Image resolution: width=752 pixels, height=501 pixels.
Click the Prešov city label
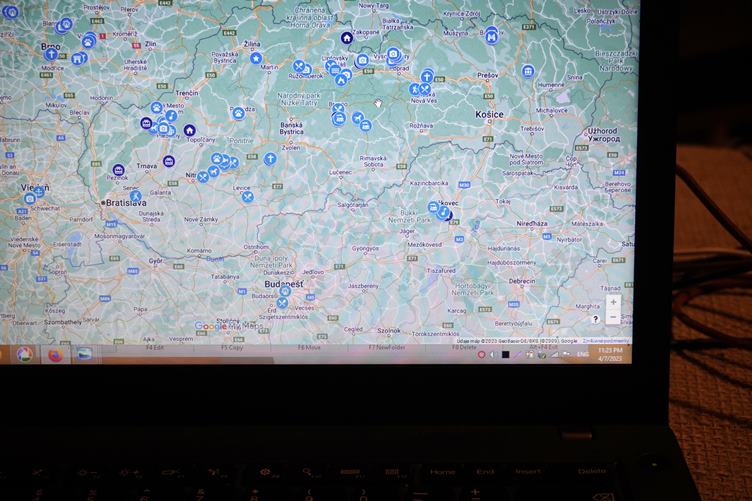point(488,75)
